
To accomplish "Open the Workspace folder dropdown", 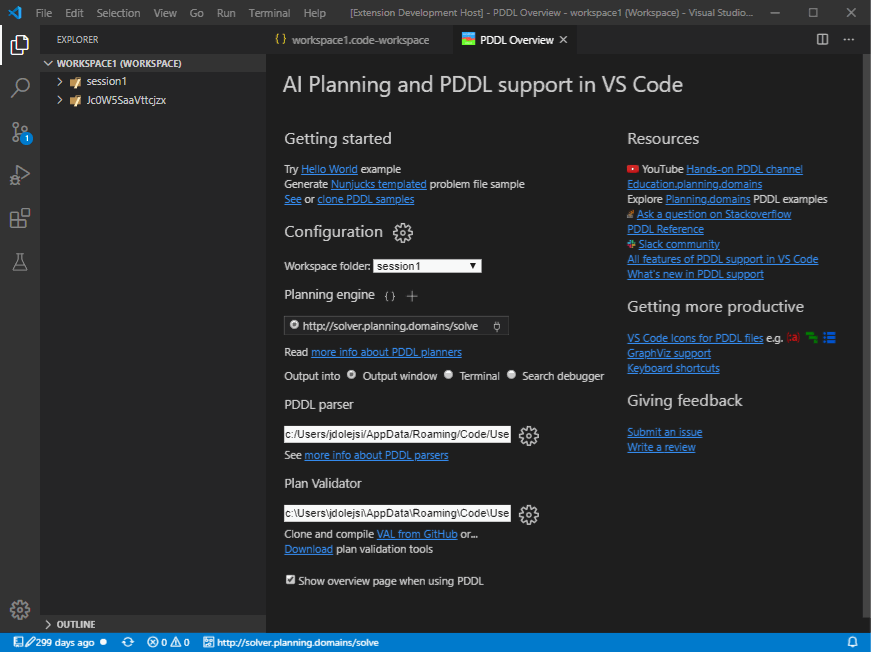I will [427, 266].
